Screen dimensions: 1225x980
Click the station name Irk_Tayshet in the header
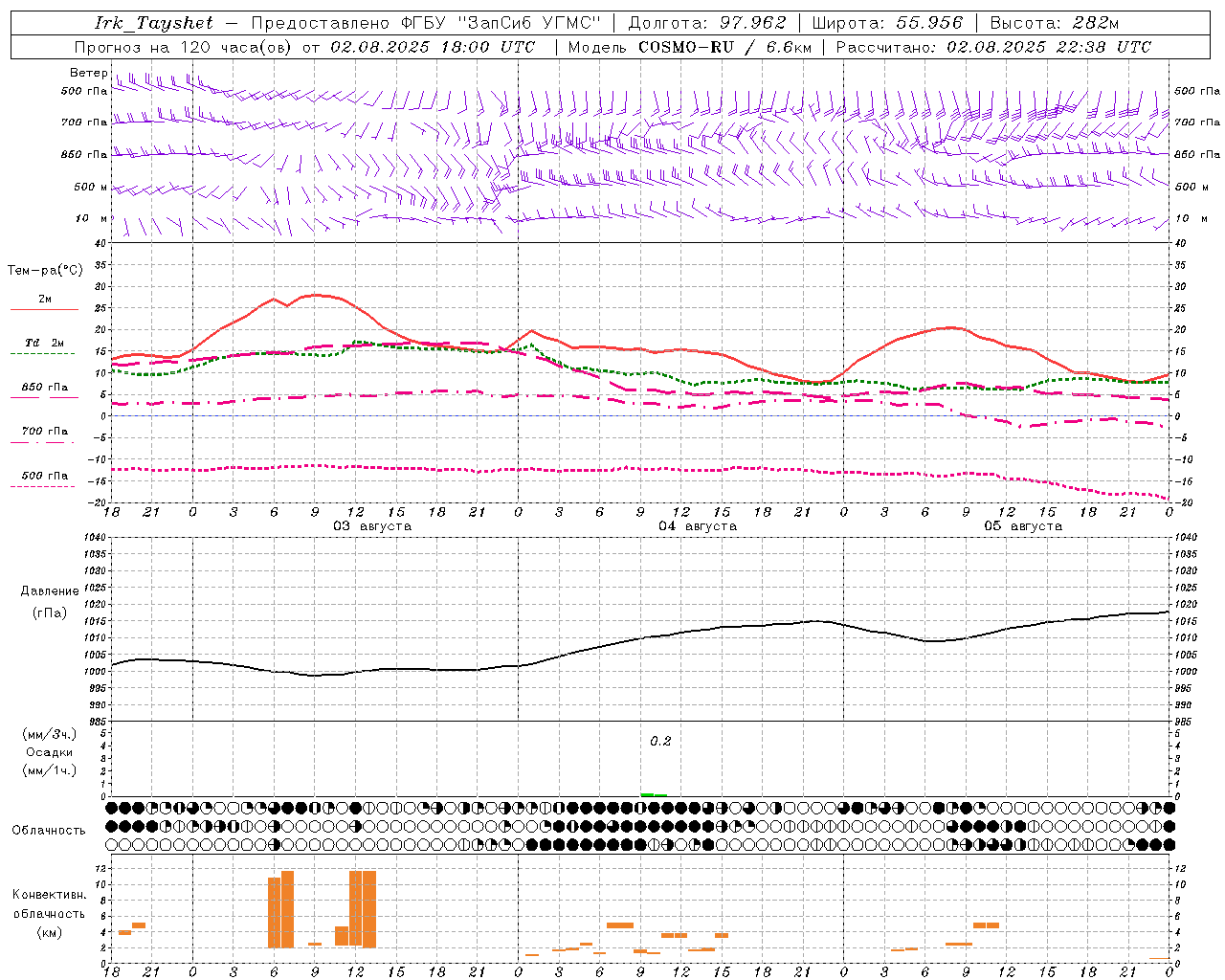154,23
